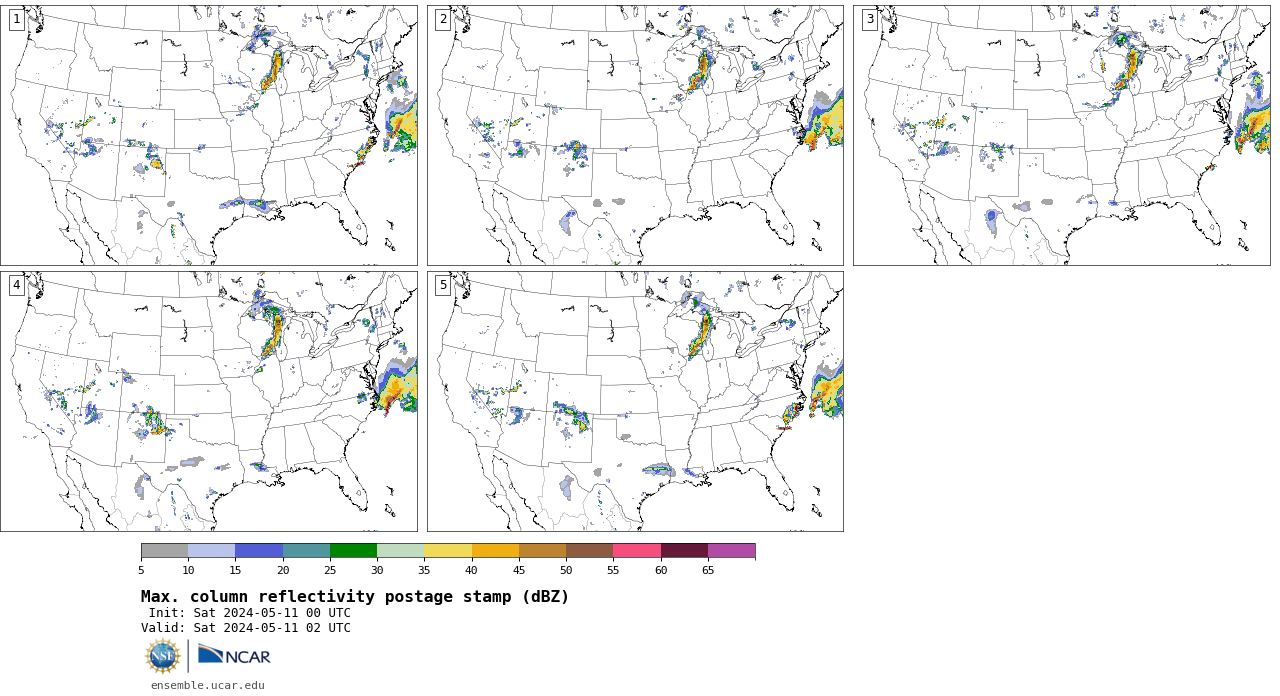Select the pink 55-60 dBZ swatch
This screenshot has height=696, width=1280.
637,551
